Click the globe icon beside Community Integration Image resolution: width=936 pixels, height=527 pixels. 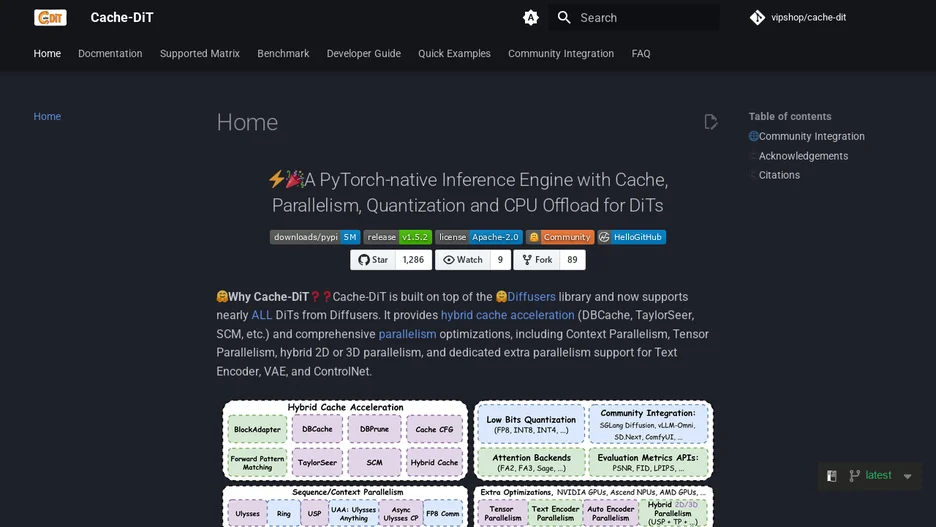click(753, 136)
